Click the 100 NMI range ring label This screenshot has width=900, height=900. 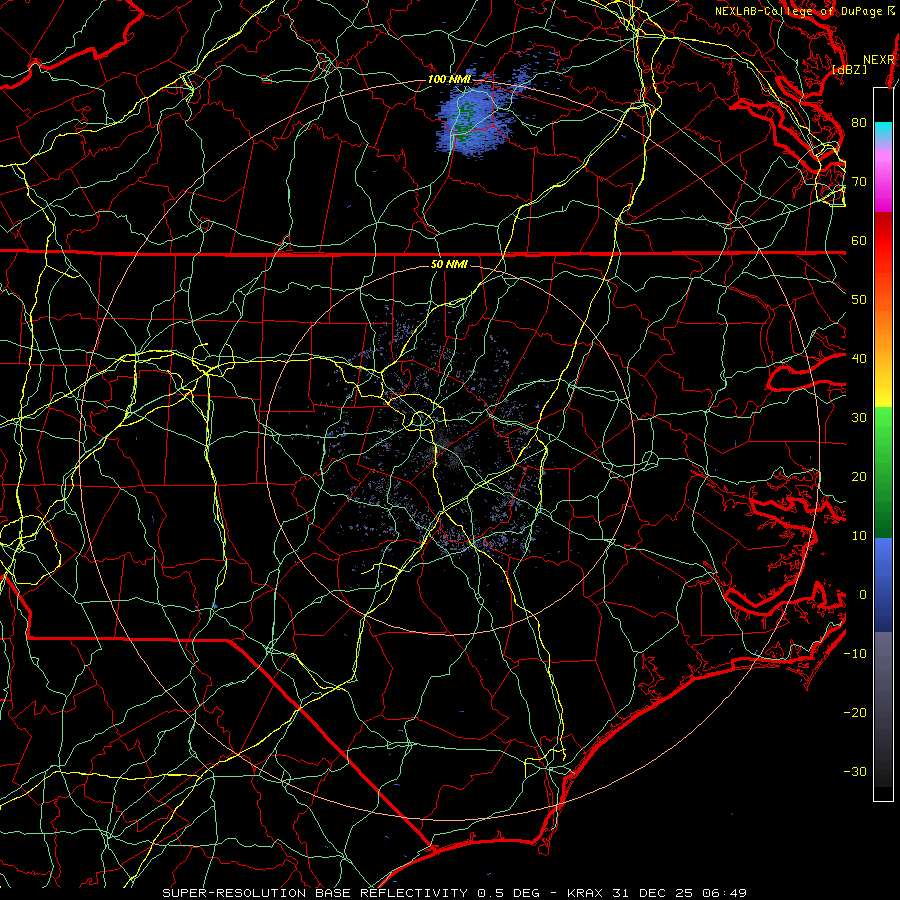(x=449, y=79)
